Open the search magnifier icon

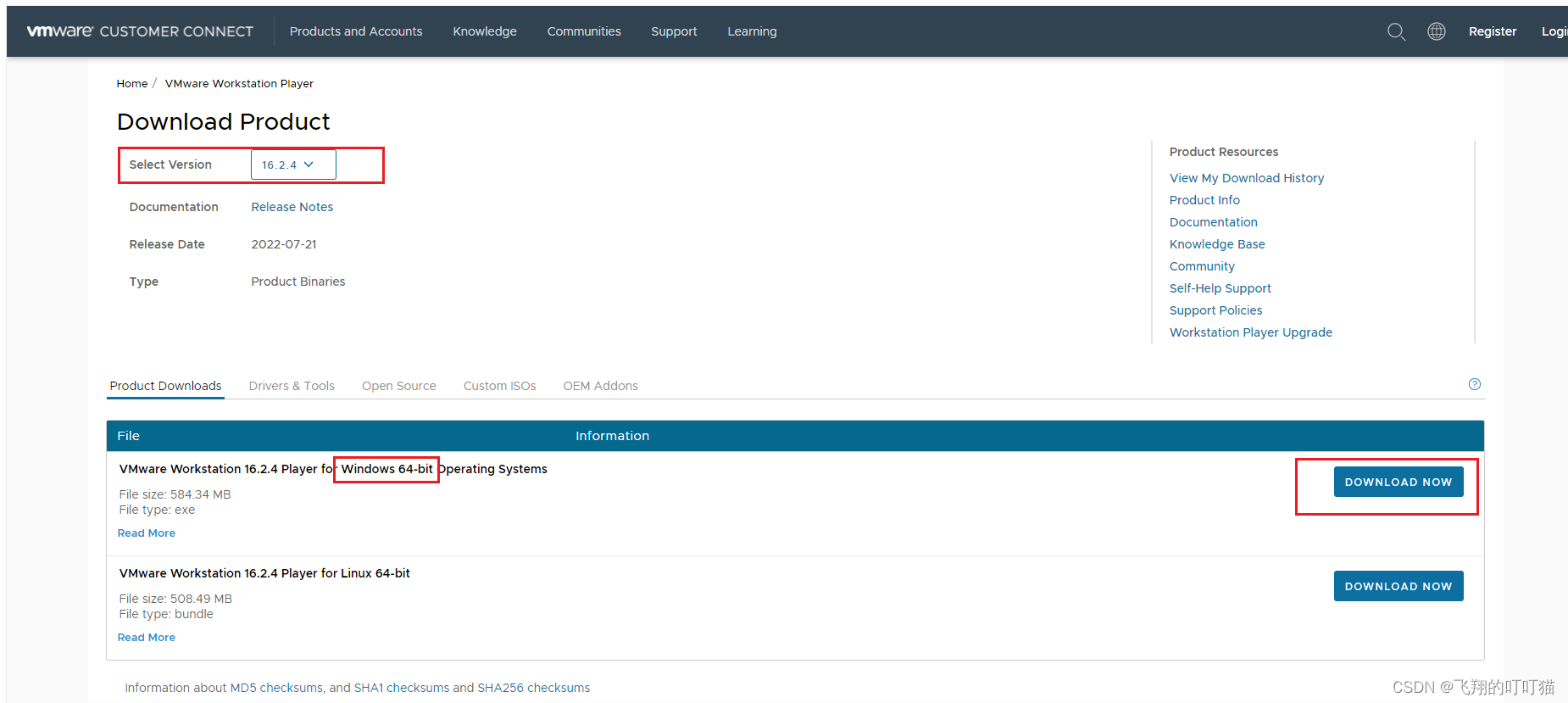tap(1396, 31)
